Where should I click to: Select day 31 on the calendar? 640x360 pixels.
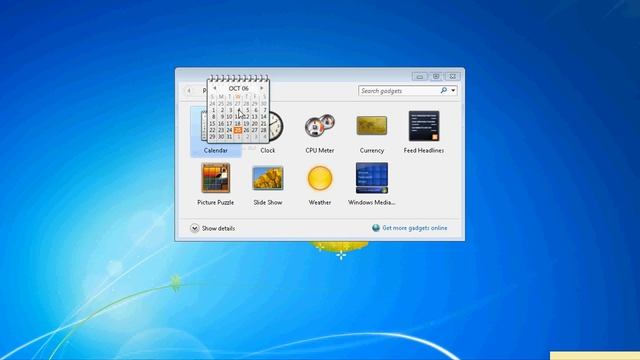click(x=229, y=137)
